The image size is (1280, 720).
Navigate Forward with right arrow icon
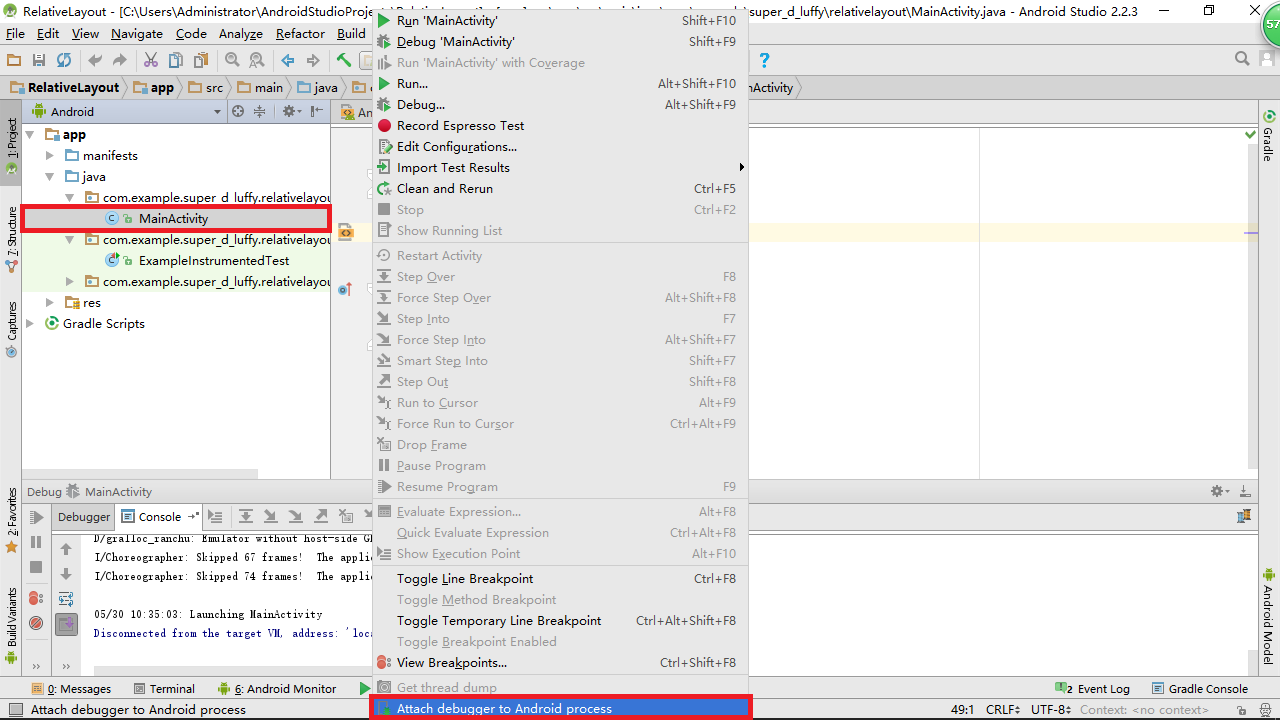pyautogui.click(x=313, y=60)
